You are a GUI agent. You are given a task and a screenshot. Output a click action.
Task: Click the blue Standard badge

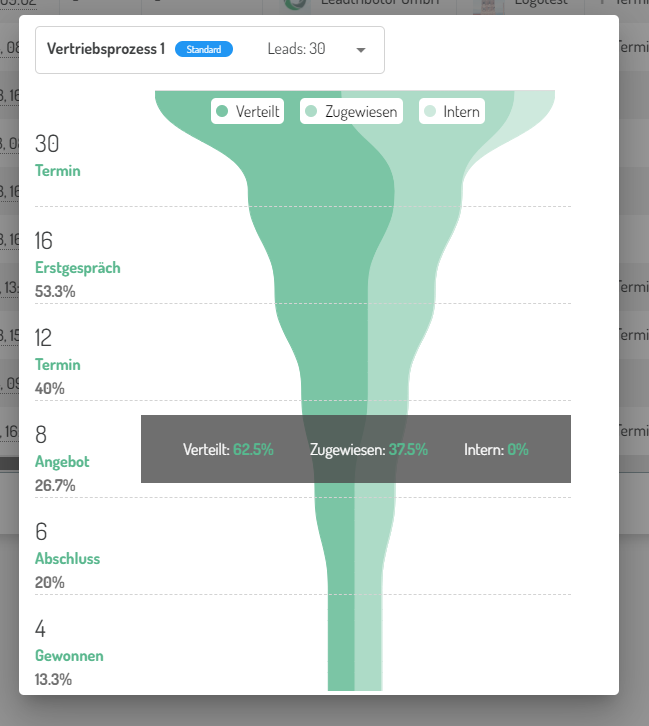tap(204, 49)
